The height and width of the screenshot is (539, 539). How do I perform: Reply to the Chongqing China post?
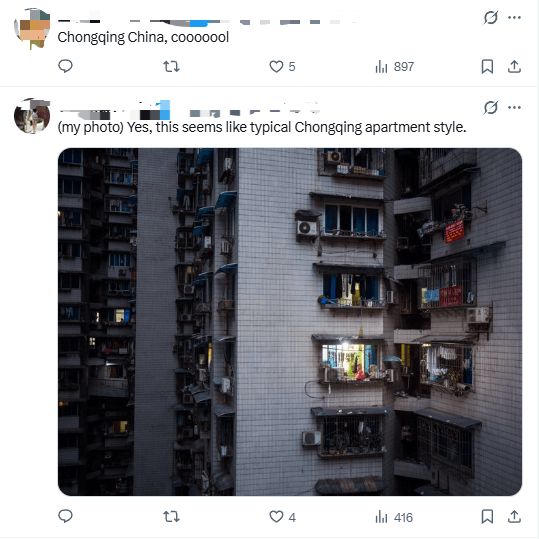(x=65, y=66)
